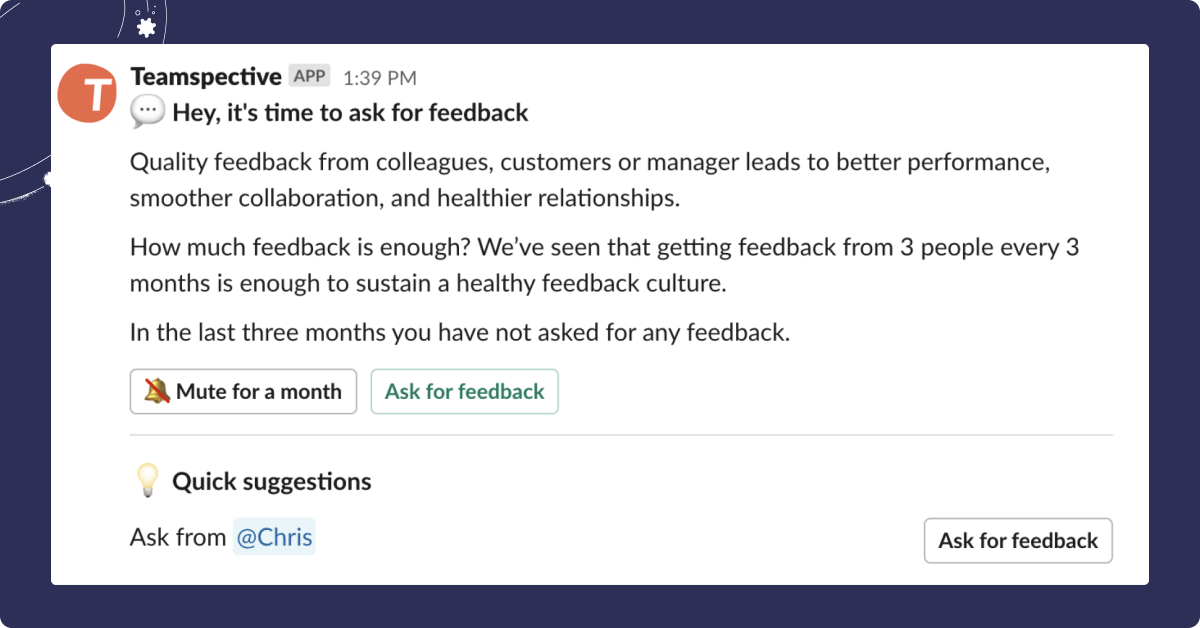Click the APP badge next to Teamspective
This screenshot has height=628, width=1200.
pyautogui.click(x=310, y=76)
